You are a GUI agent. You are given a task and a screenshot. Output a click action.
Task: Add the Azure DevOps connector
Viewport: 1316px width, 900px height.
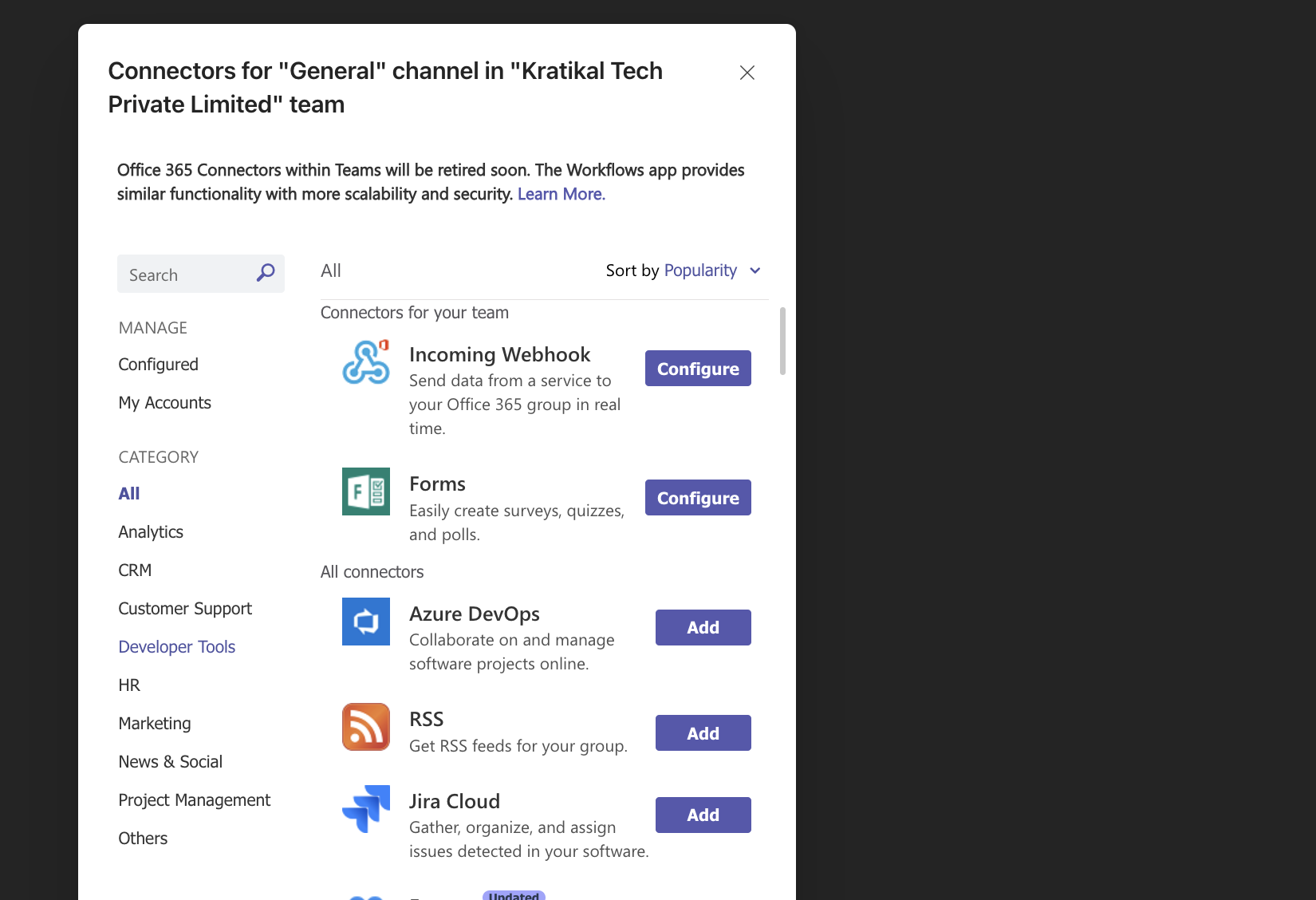coord(703,627)
